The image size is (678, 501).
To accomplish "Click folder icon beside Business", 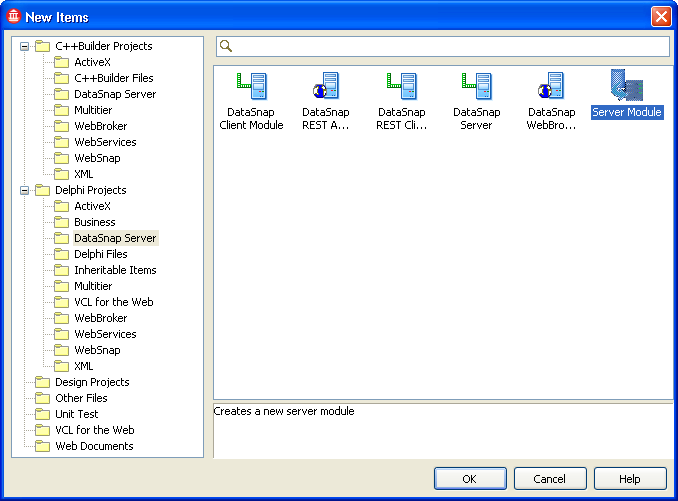I will point(61,222).
